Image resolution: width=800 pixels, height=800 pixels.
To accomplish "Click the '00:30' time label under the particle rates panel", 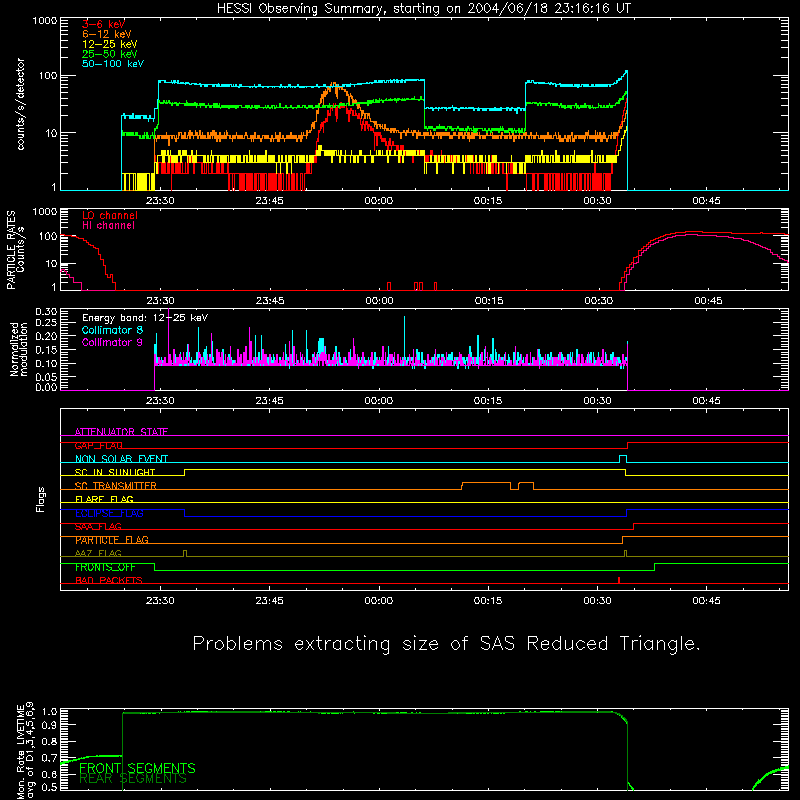I will (x=598, y=301).
